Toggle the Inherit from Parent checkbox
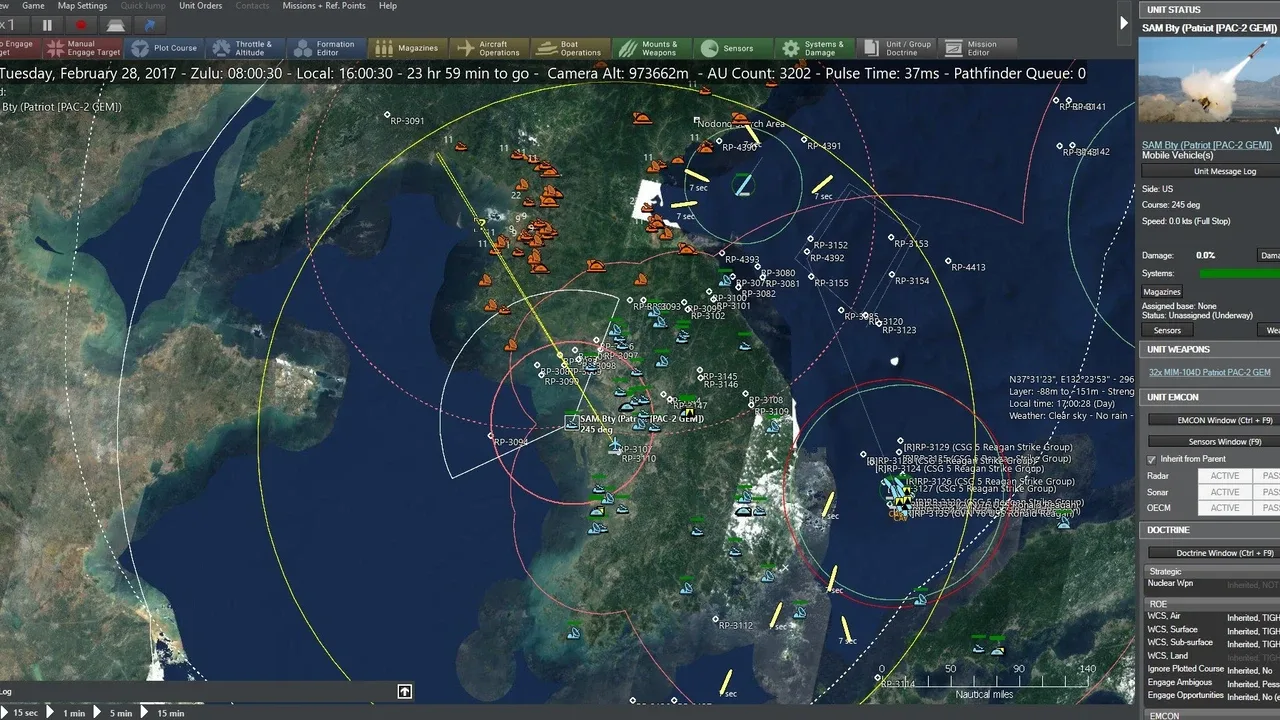The height and width of the screenshot is (720, 1280). click(1151, 459)
